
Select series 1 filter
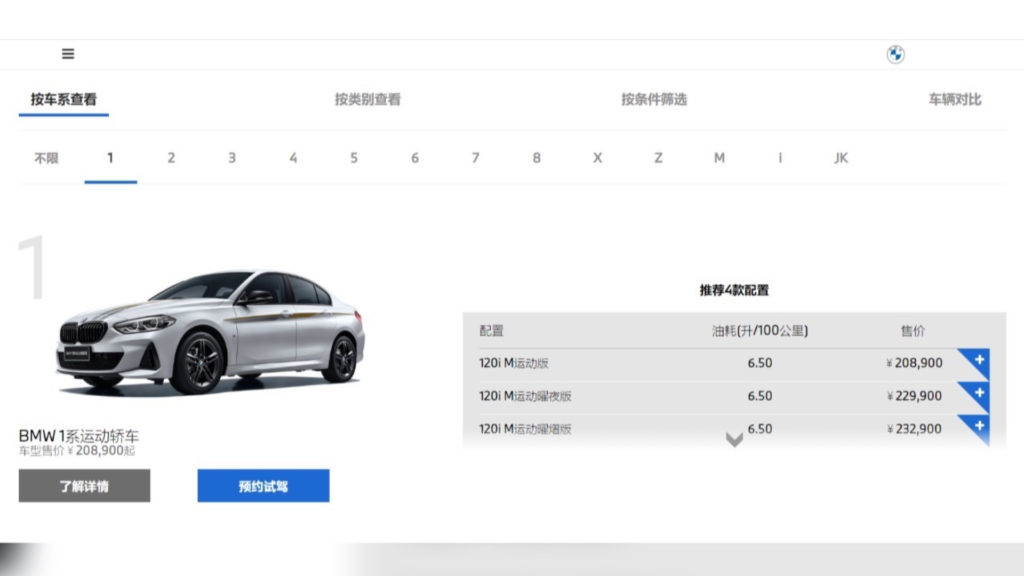coord(110,158)
